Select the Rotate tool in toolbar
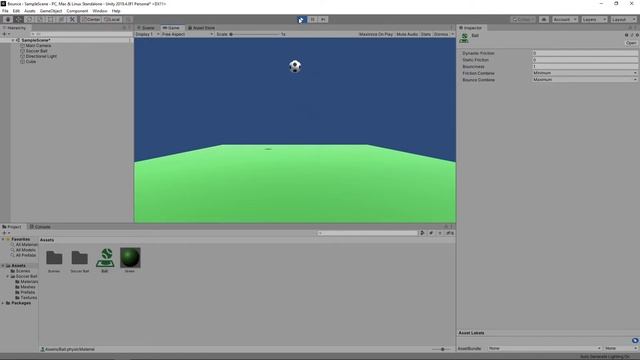 point(29,19)
